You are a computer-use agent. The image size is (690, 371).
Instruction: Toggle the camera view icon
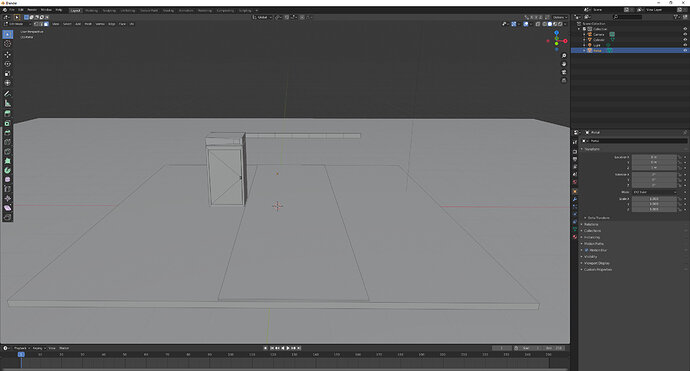pos(564,72)
